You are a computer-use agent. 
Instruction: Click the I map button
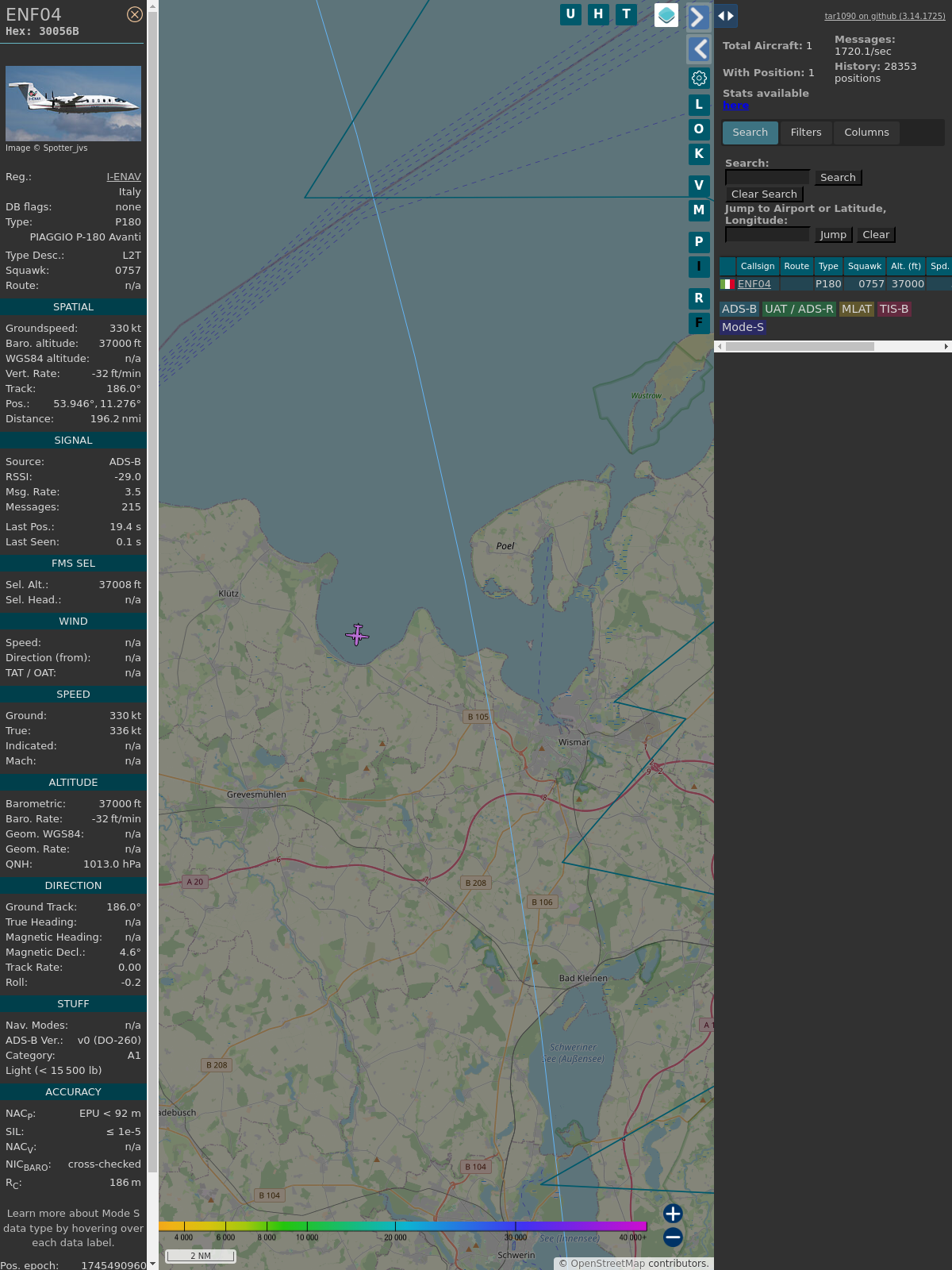pyautogui.click(x=699, y=267)
